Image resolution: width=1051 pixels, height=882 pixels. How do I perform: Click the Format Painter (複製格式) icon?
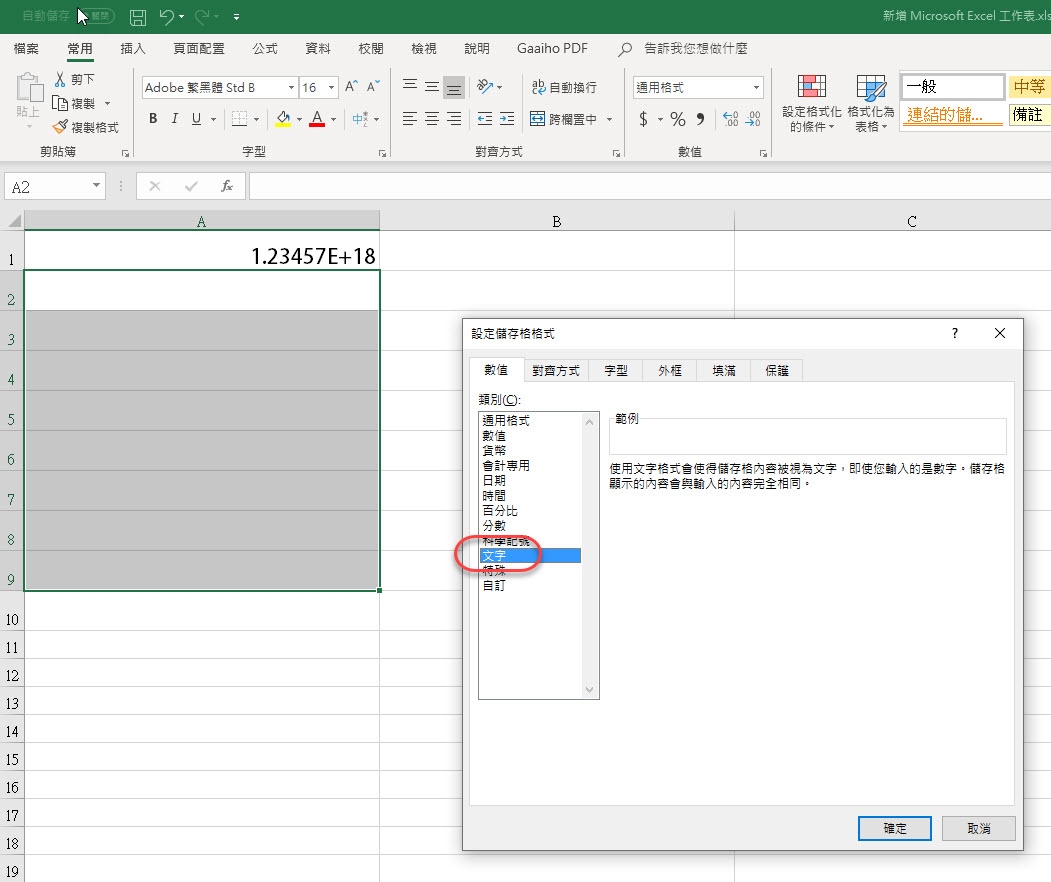pos(87,127)
